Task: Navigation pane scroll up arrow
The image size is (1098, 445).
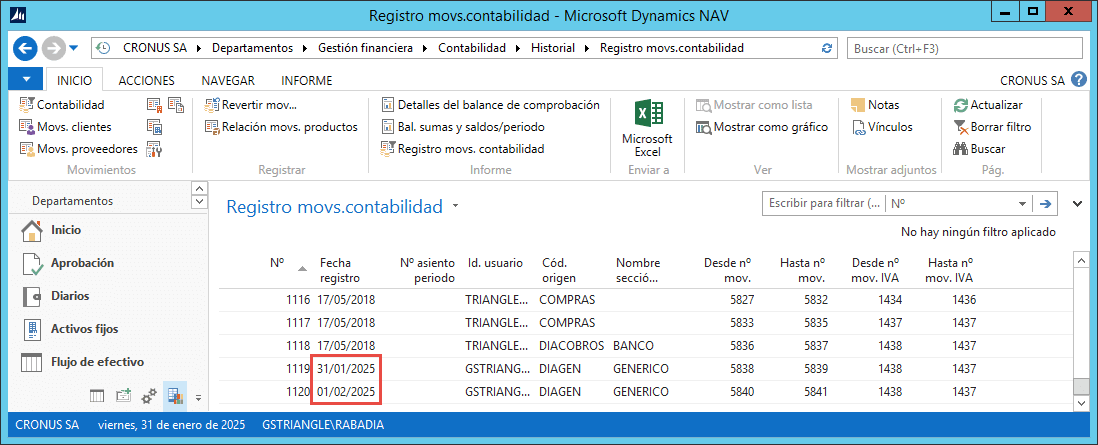Action: [200, 189]
